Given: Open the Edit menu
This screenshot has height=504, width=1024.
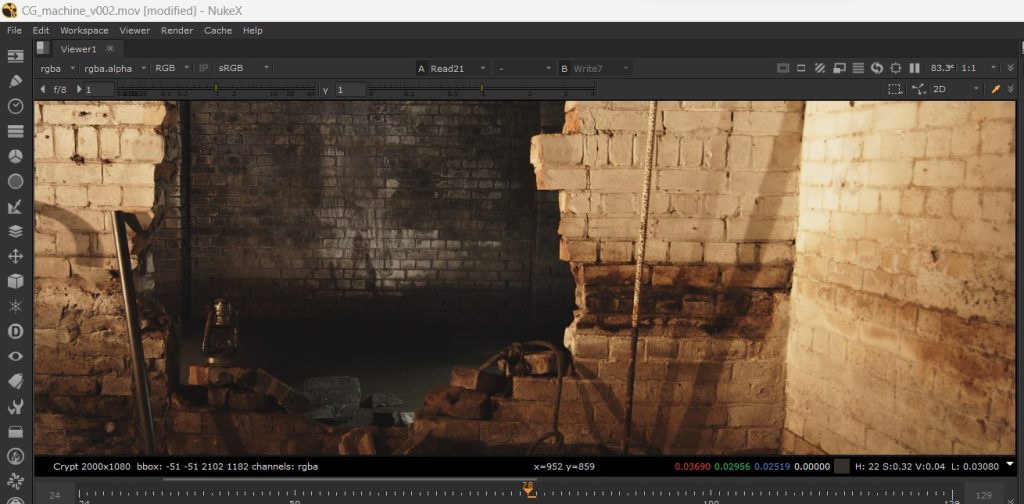Looking at the screenshot, I should pos(41,31).
